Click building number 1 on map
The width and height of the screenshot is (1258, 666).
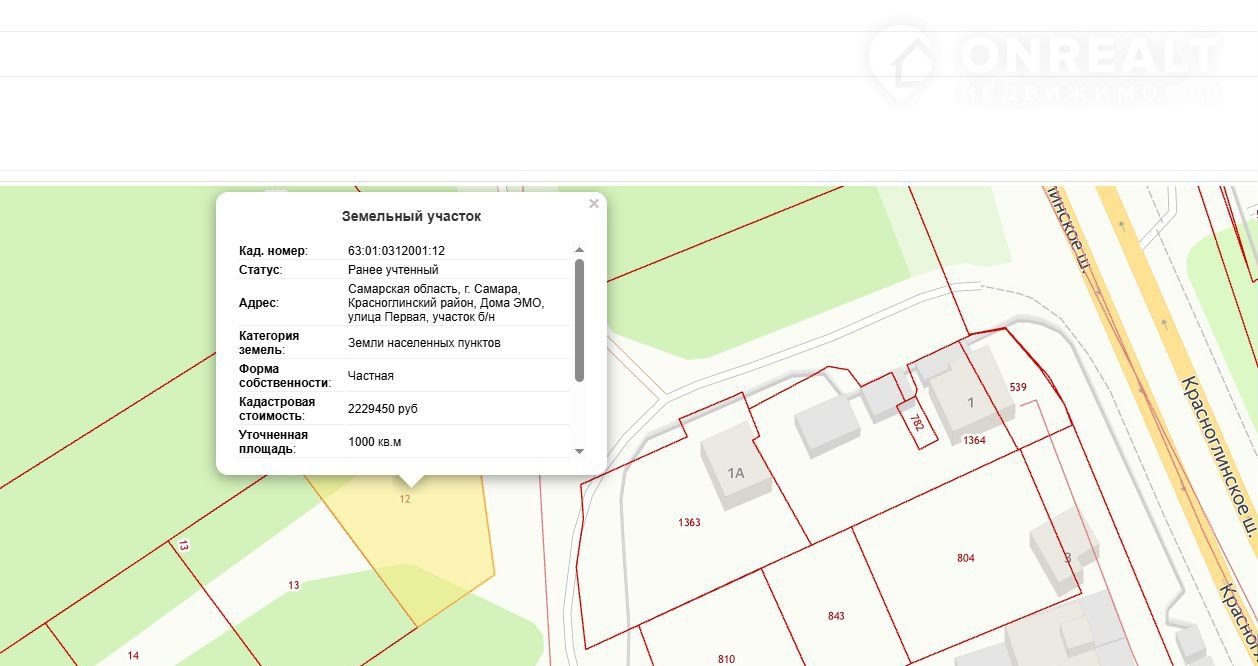969,402
